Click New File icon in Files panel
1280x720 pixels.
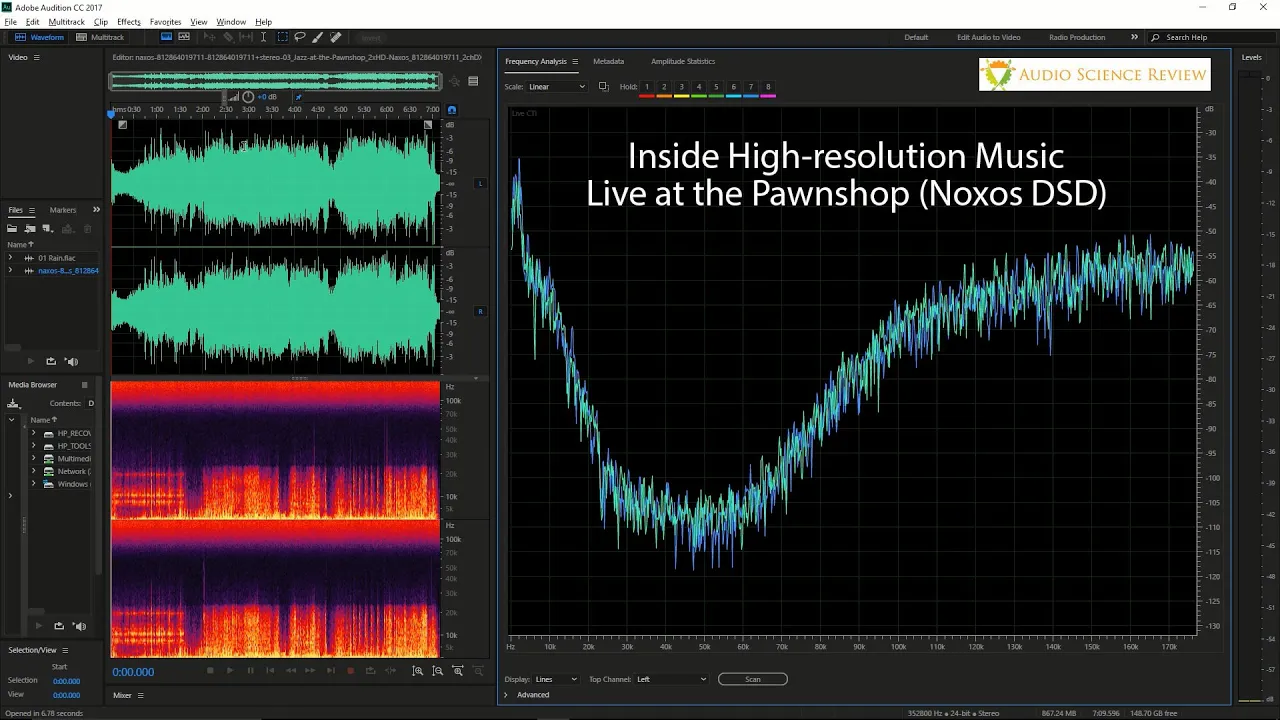47,229
